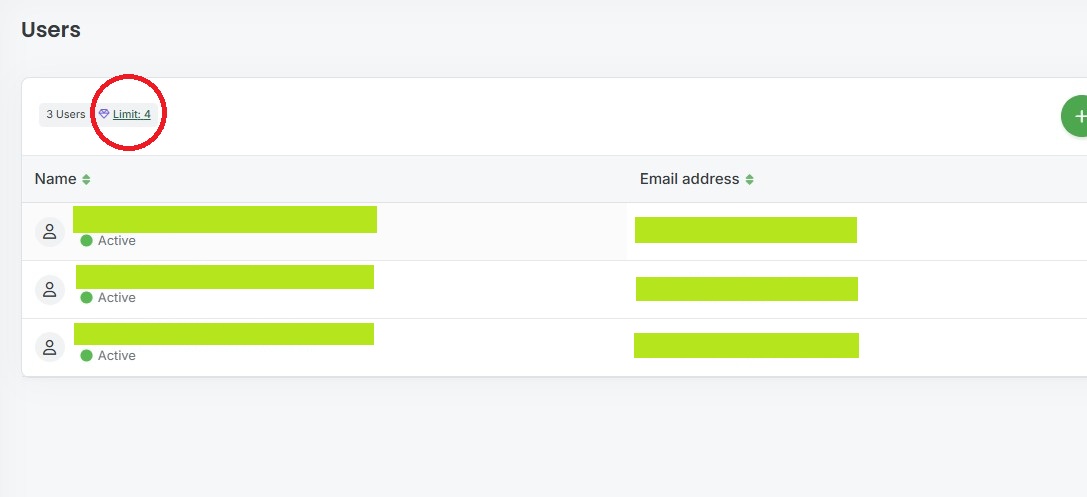Click the first user's avatar icon
This screenshot has height=497, width=1087.
point(50,232)
